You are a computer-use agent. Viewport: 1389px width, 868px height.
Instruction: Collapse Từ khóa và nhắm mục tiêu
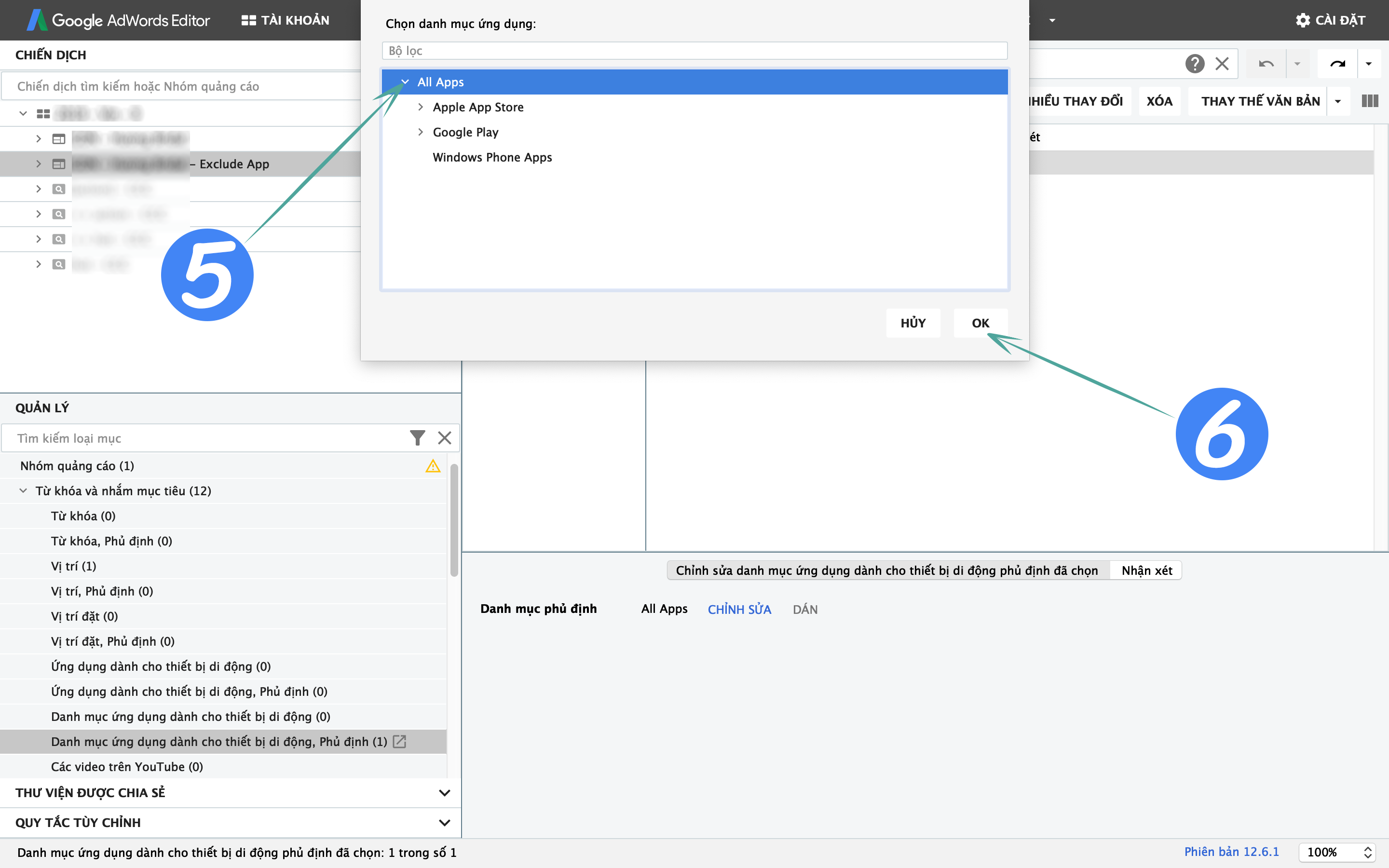[x=23, y=491]
